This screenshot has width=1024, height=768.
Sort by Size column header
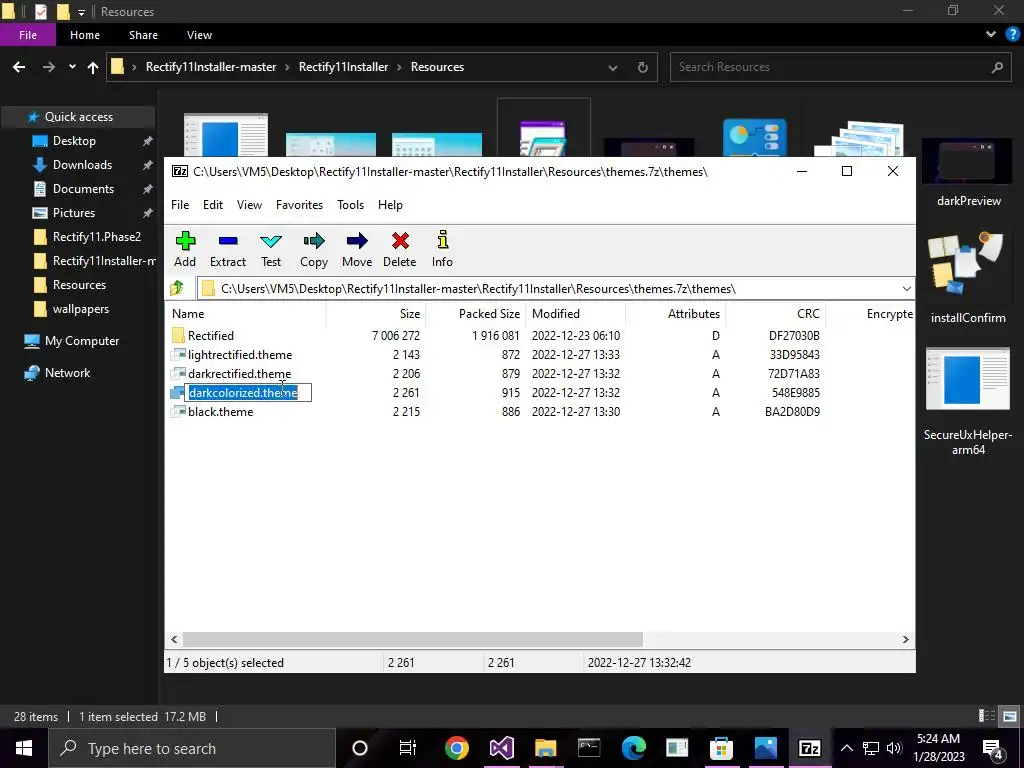tap(376, 314)
